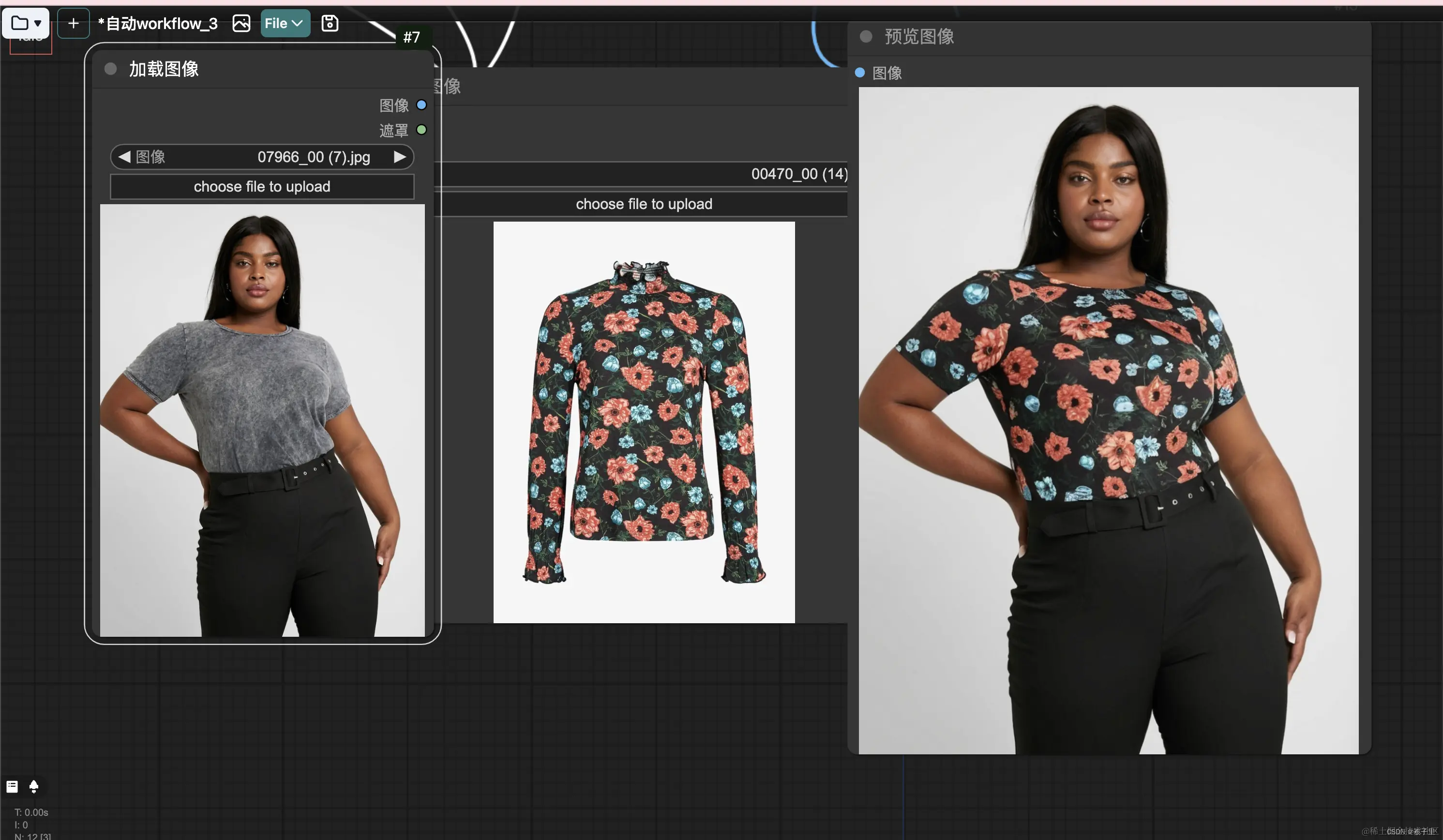Click the save disk icon
1443x840 pixels.
click(330, 23)
